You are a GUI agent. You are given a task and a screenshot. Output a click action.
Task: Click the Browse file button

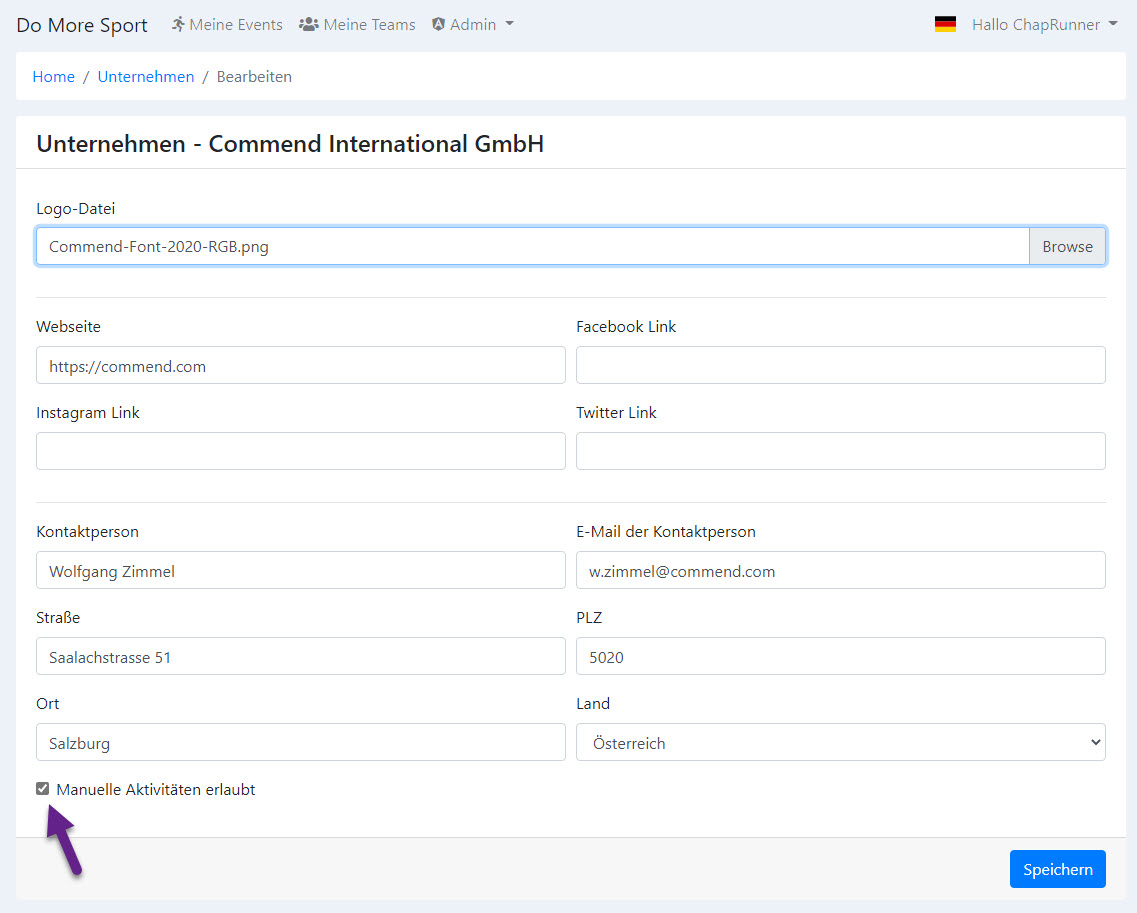1067,247
